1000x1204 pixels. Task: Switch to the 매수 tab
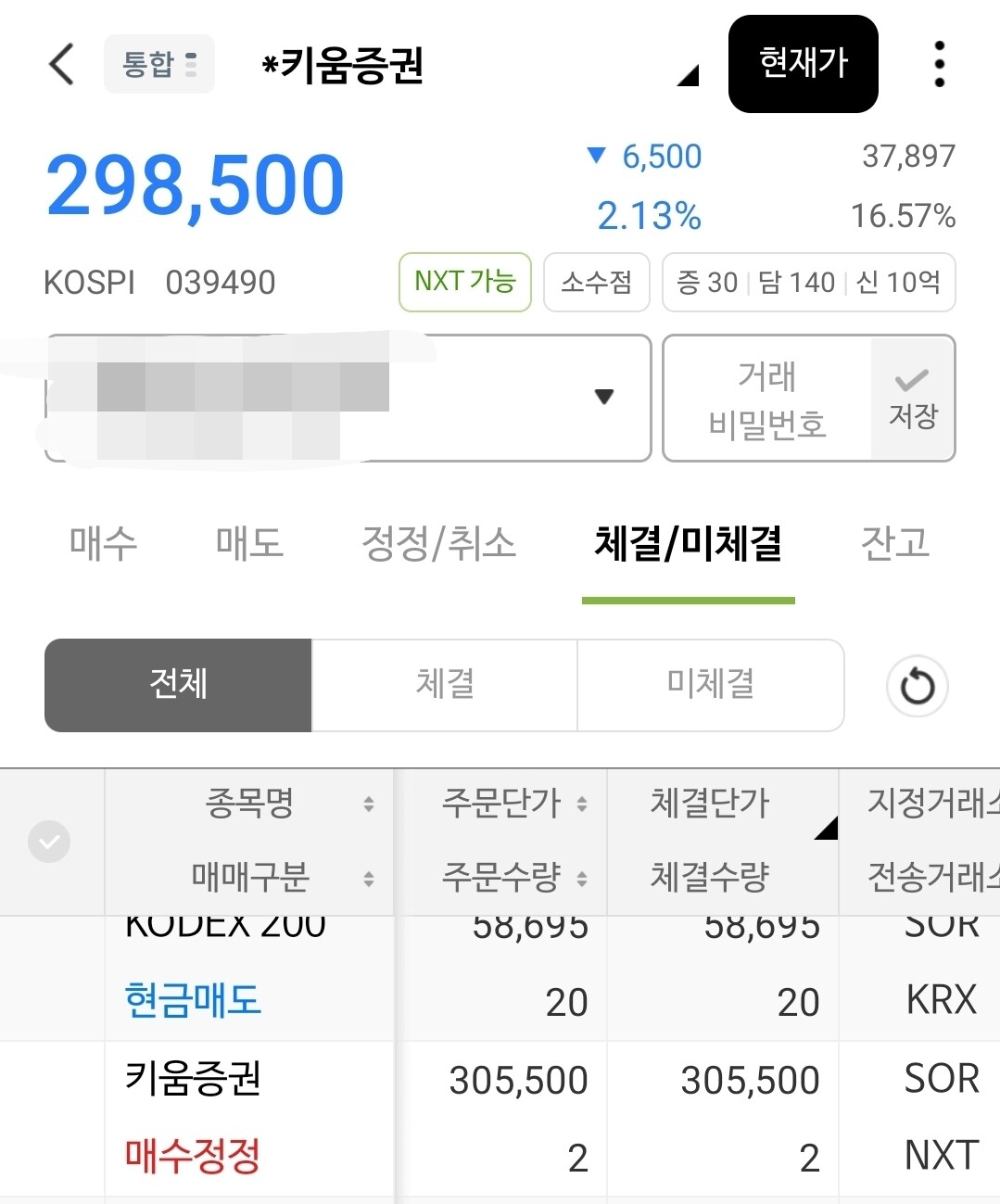point(103,543)
